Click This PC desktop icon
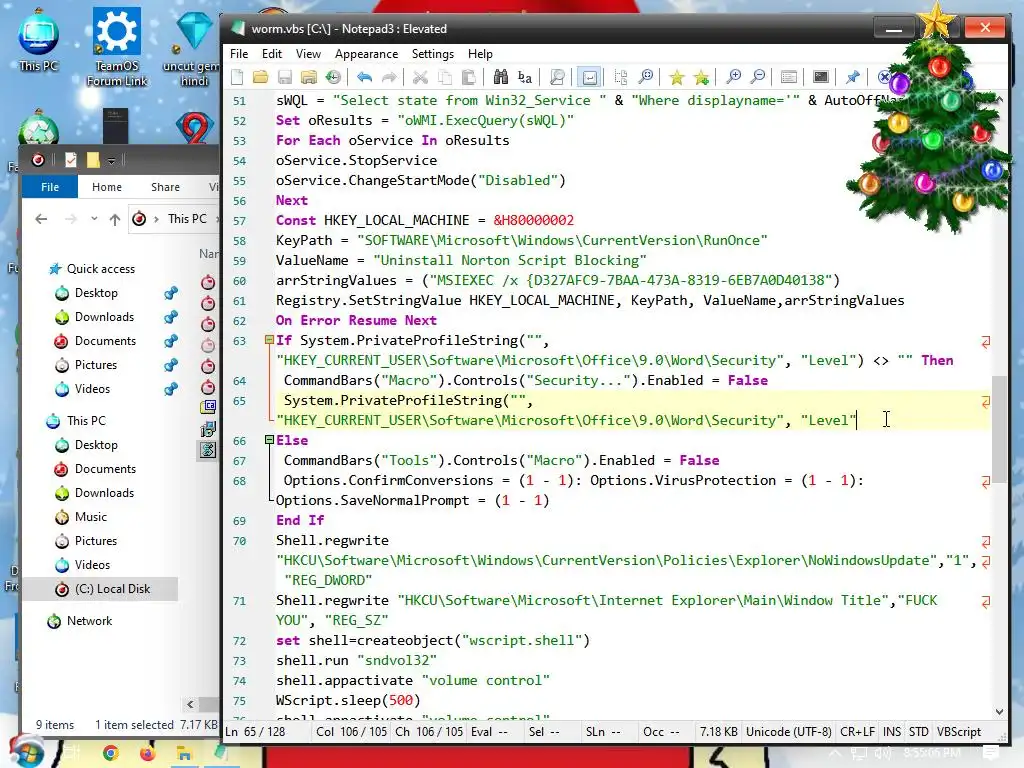Viewport: 1024px width, 768px height. (39, 40)
